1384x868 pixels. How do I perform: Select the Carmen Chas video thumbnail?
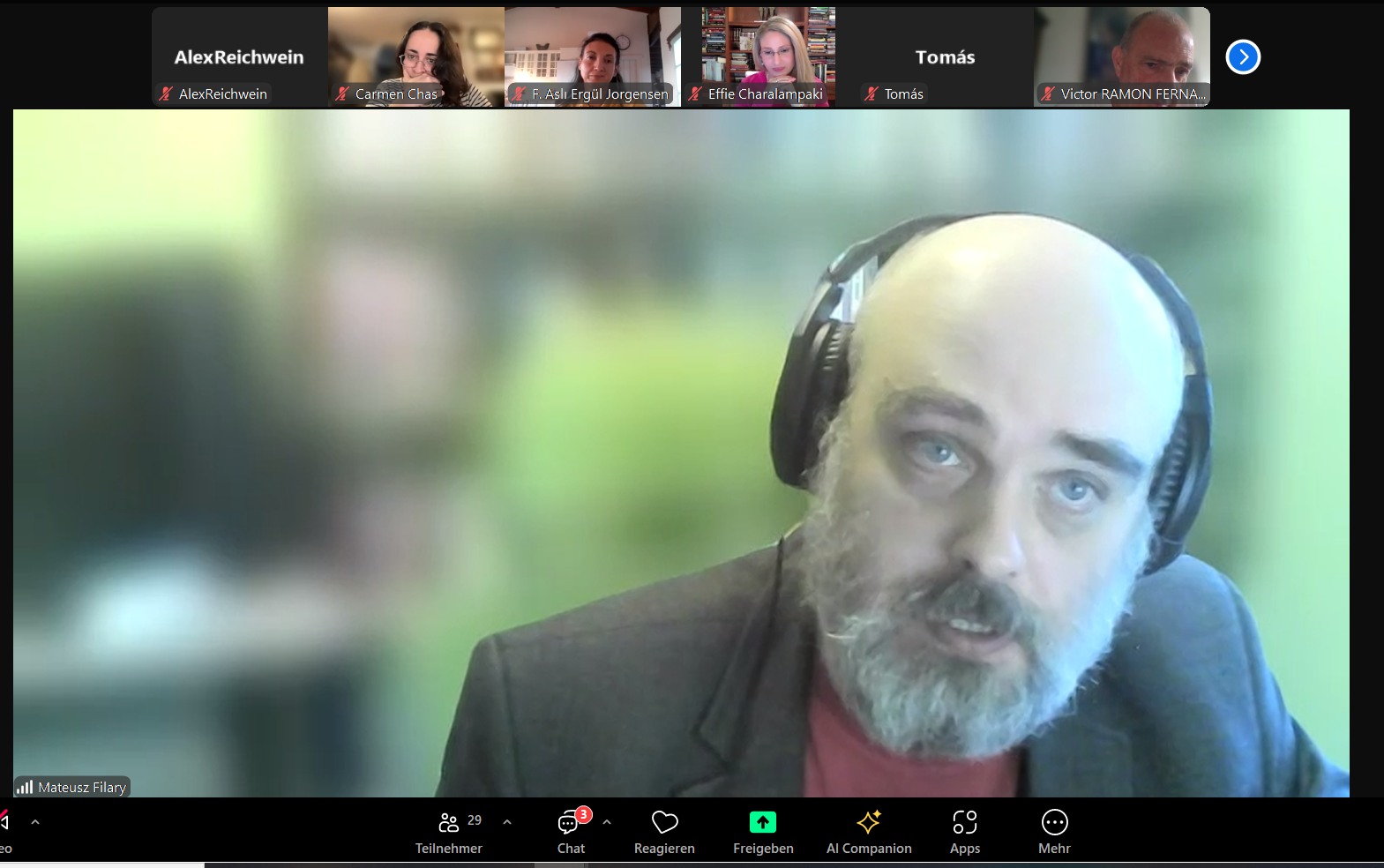click(415, 53)
